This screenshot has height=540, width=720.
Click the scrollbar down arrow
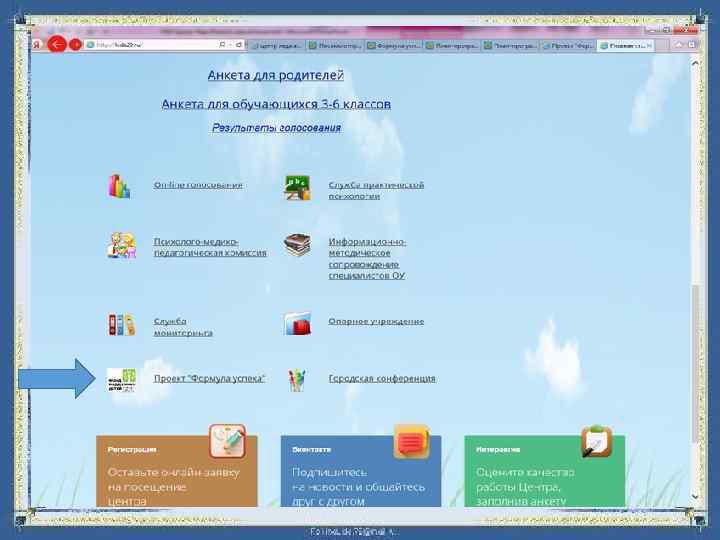(x=695, y=497)
